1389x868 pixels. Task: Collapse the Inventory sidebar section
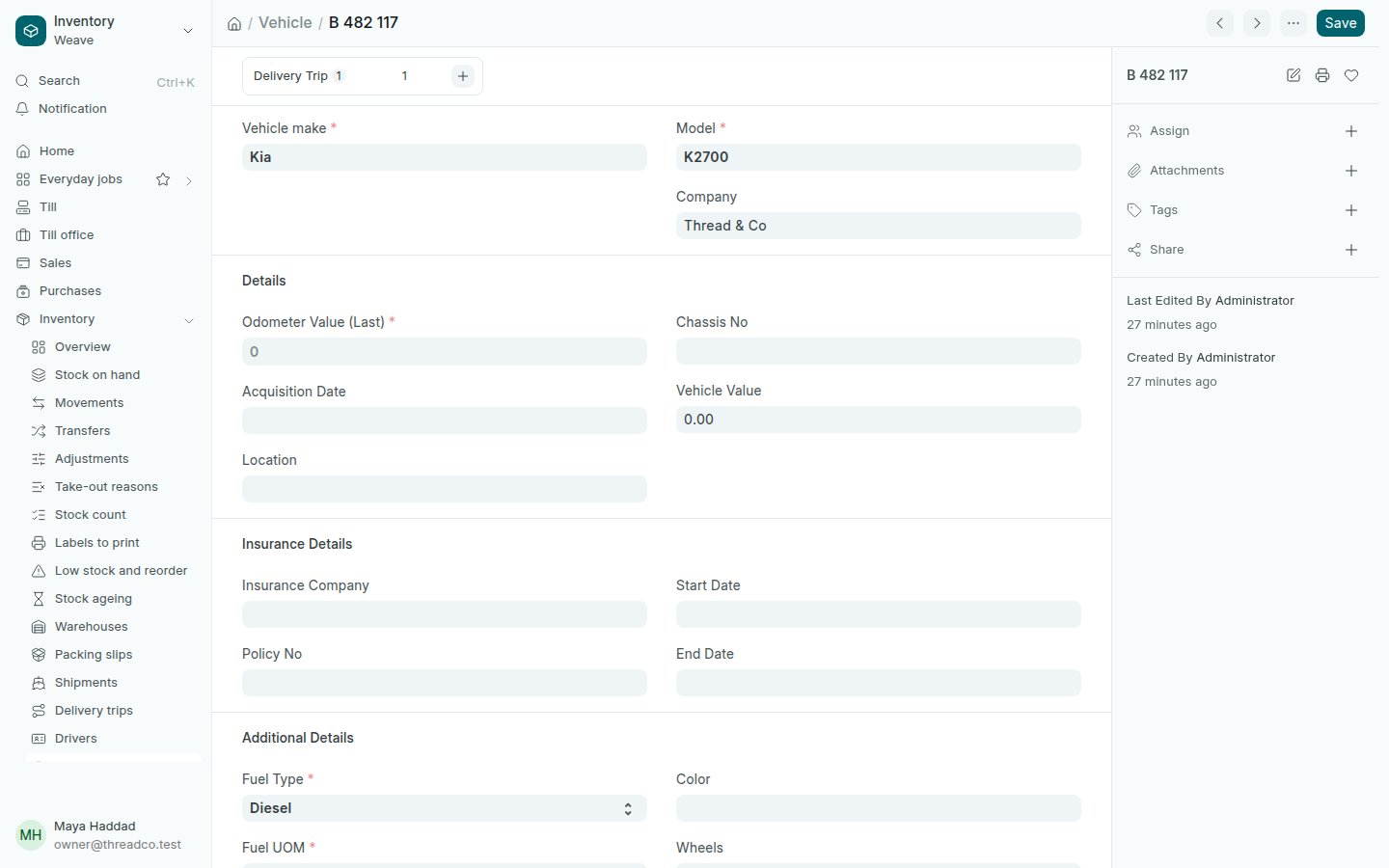(x=189, y=320)
